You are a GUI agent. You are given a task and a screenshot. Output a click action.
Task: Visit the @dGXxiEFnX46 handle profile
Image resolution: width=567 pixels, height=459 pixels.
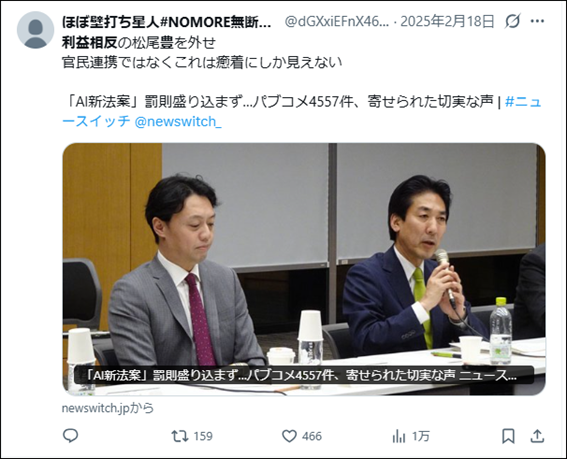[337, 22]
